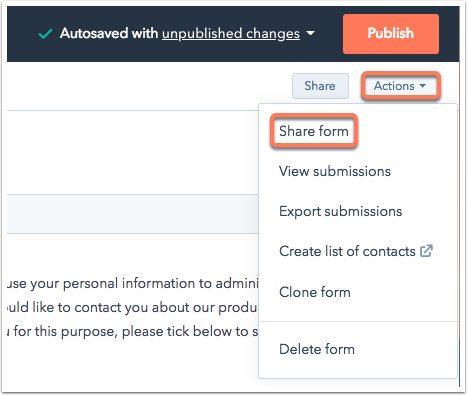Screen dimensions: 467x395
Task: Choose Clone form from the menu
Action: 315,292
